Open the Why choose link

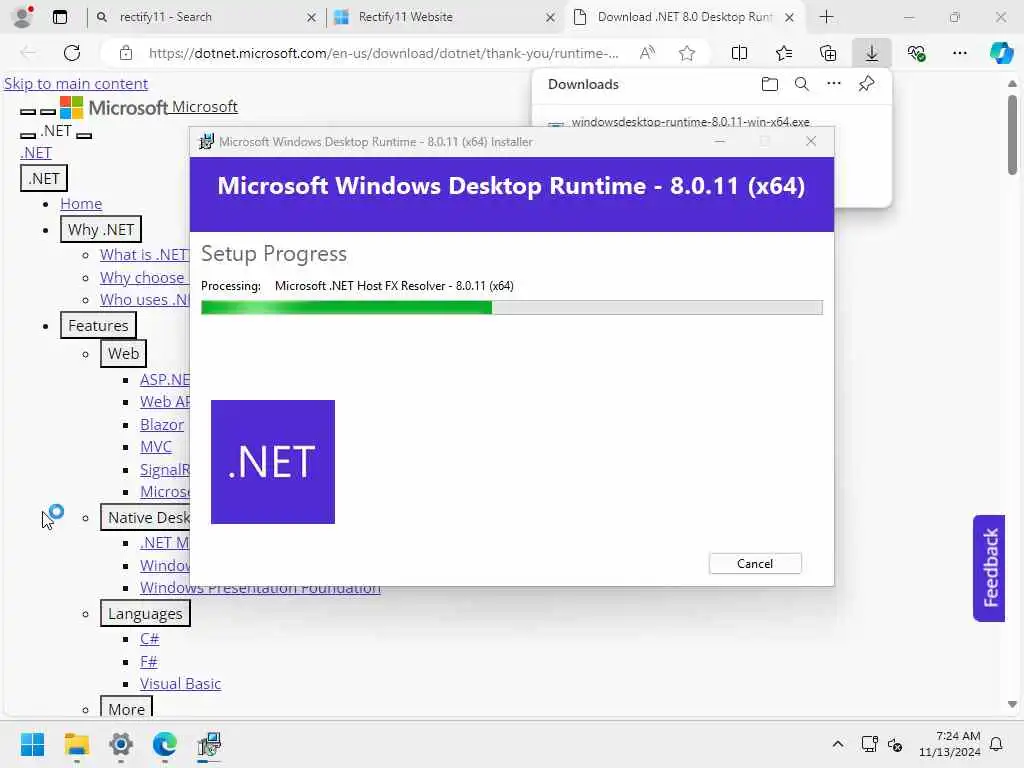[x=144, y=278]
